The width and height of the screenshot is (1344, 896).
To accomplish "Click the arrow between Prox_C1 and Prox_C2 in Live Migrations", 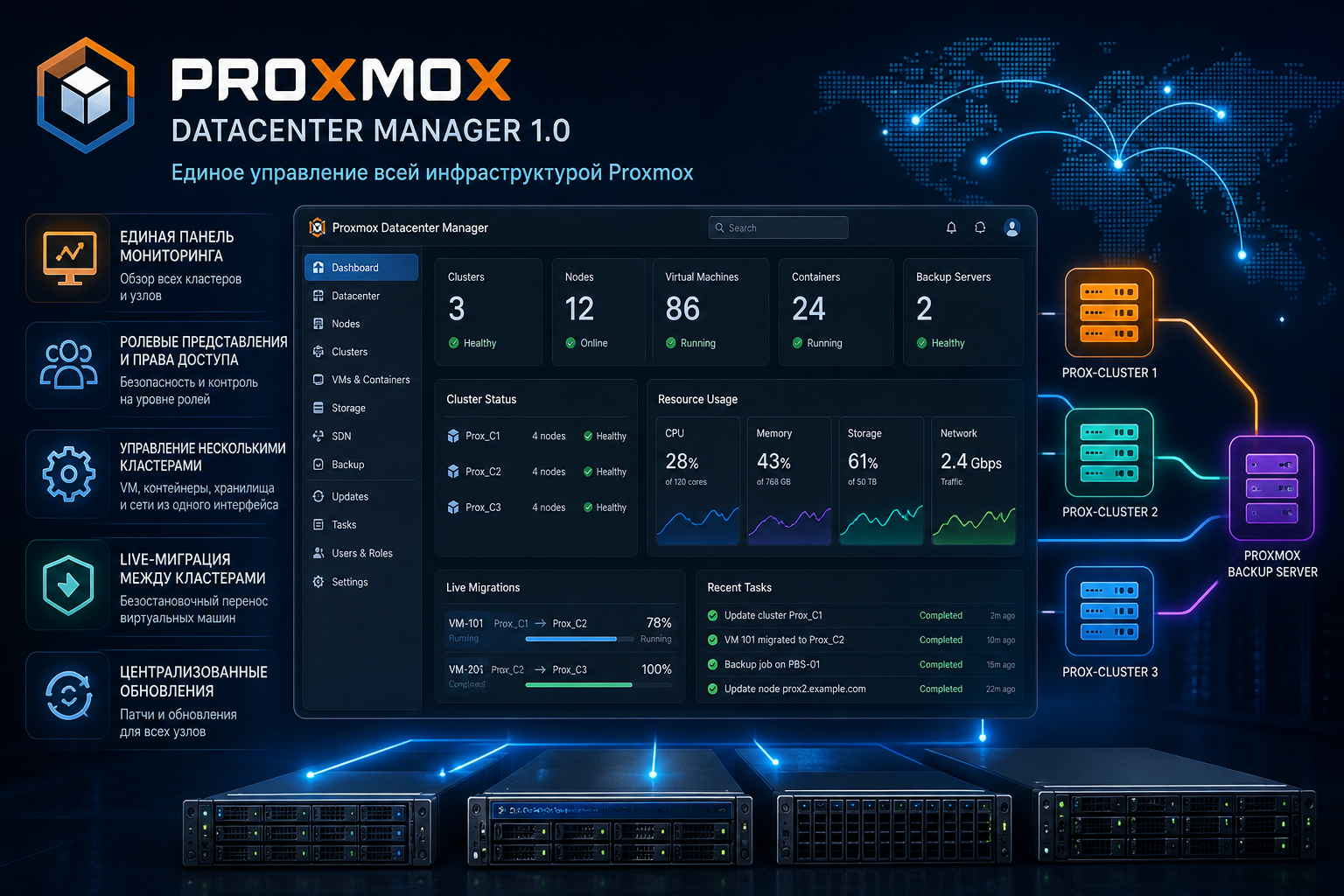I will [x=541, y=624].
